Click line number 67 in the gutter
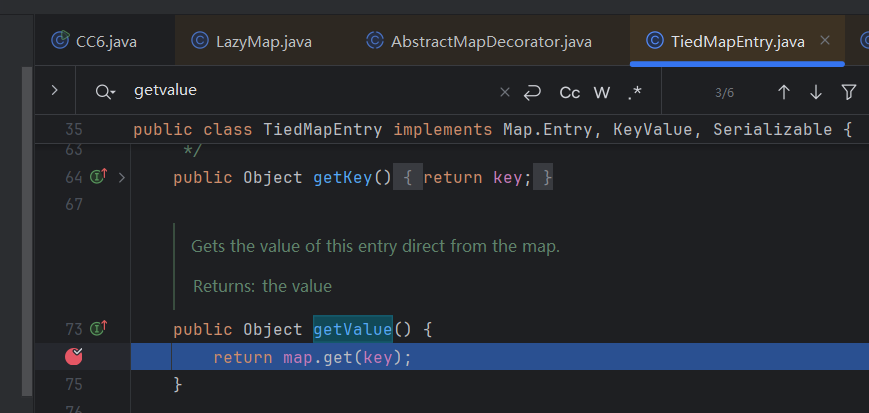 74,205
